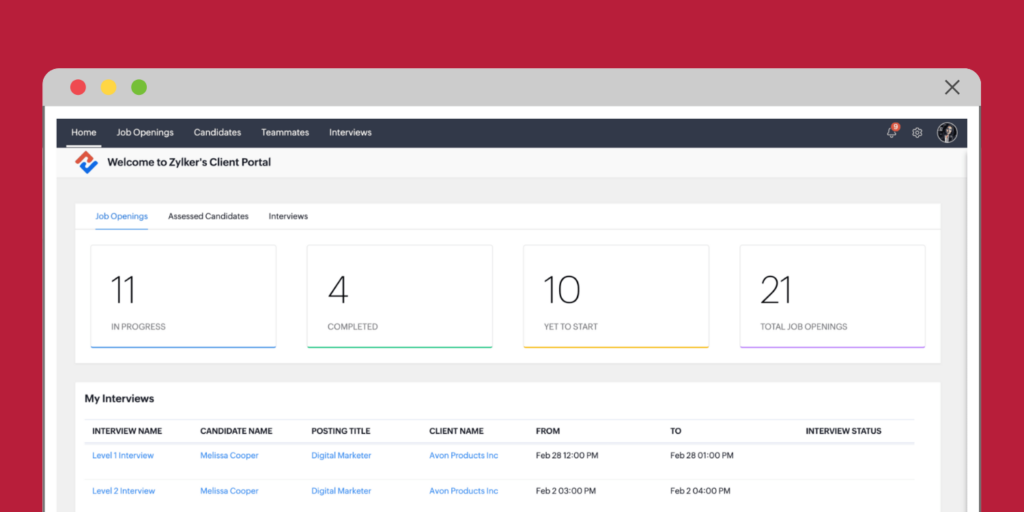Click the Welcome to Zylker's Client Portal title

[189, 162]
